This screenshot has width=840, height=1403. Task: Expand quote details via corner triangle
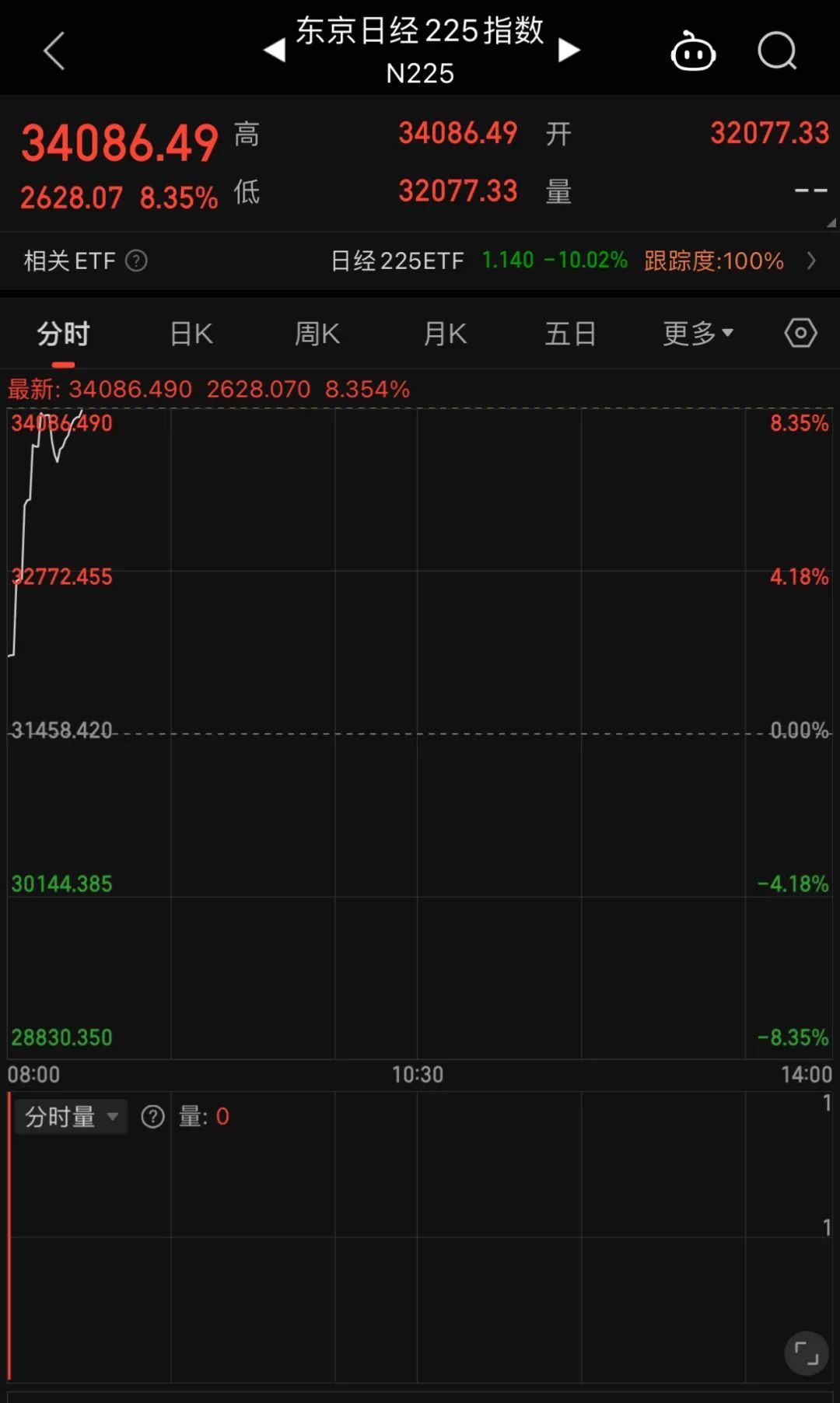tap(831, 222)
